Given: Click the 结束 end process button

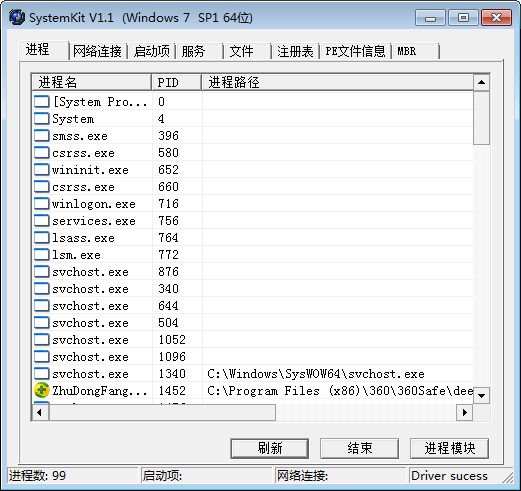Looking at the screenshot, I should (359, 448).
